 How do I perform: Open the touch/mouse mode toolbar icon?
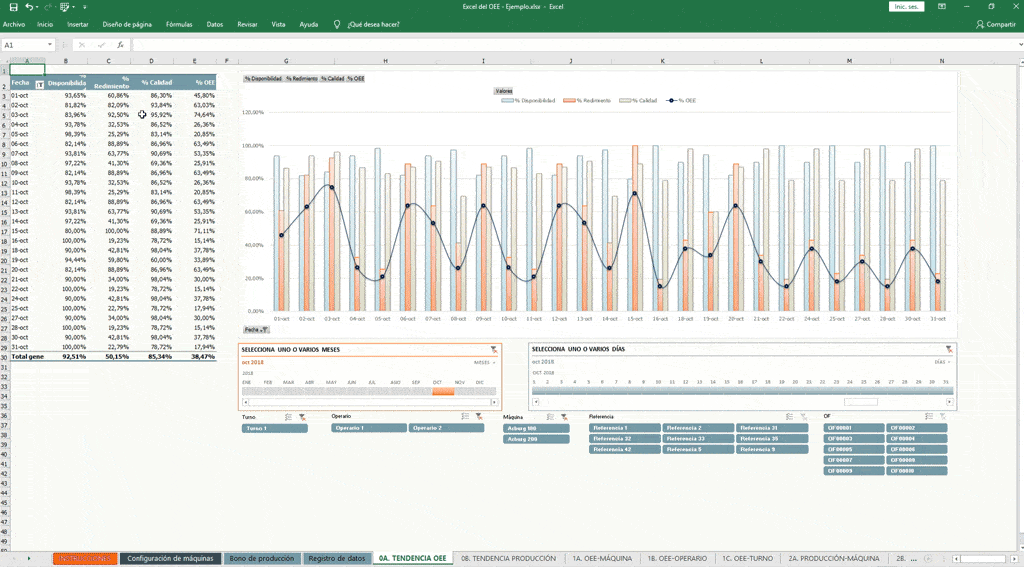[65, 7]
